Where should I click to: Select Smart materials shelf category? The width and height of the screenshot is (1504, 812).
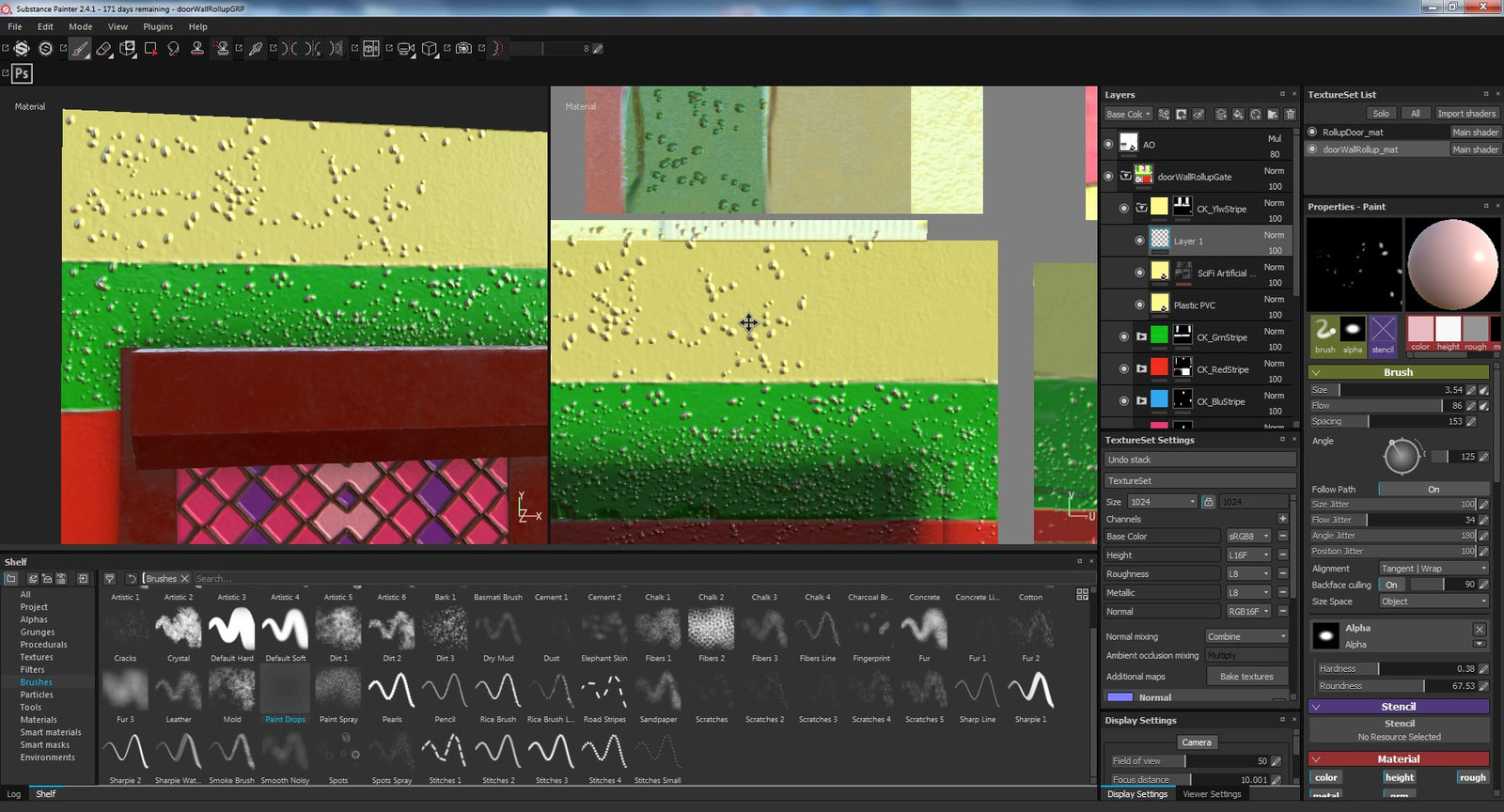(51, 732)
